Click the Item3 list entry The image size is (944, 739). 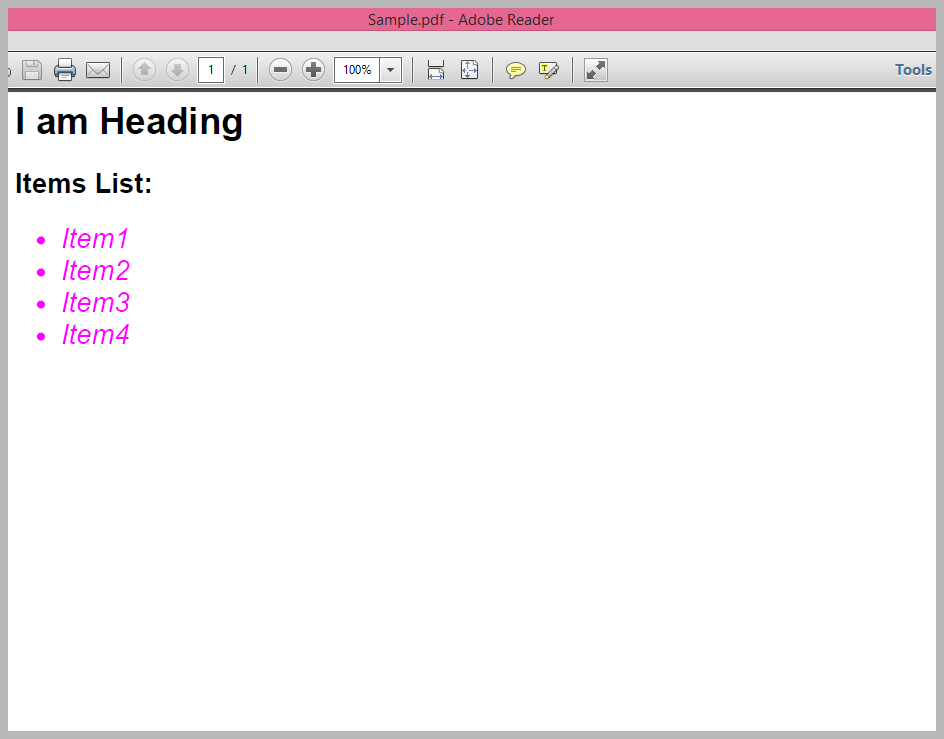[x=96, y=303]
